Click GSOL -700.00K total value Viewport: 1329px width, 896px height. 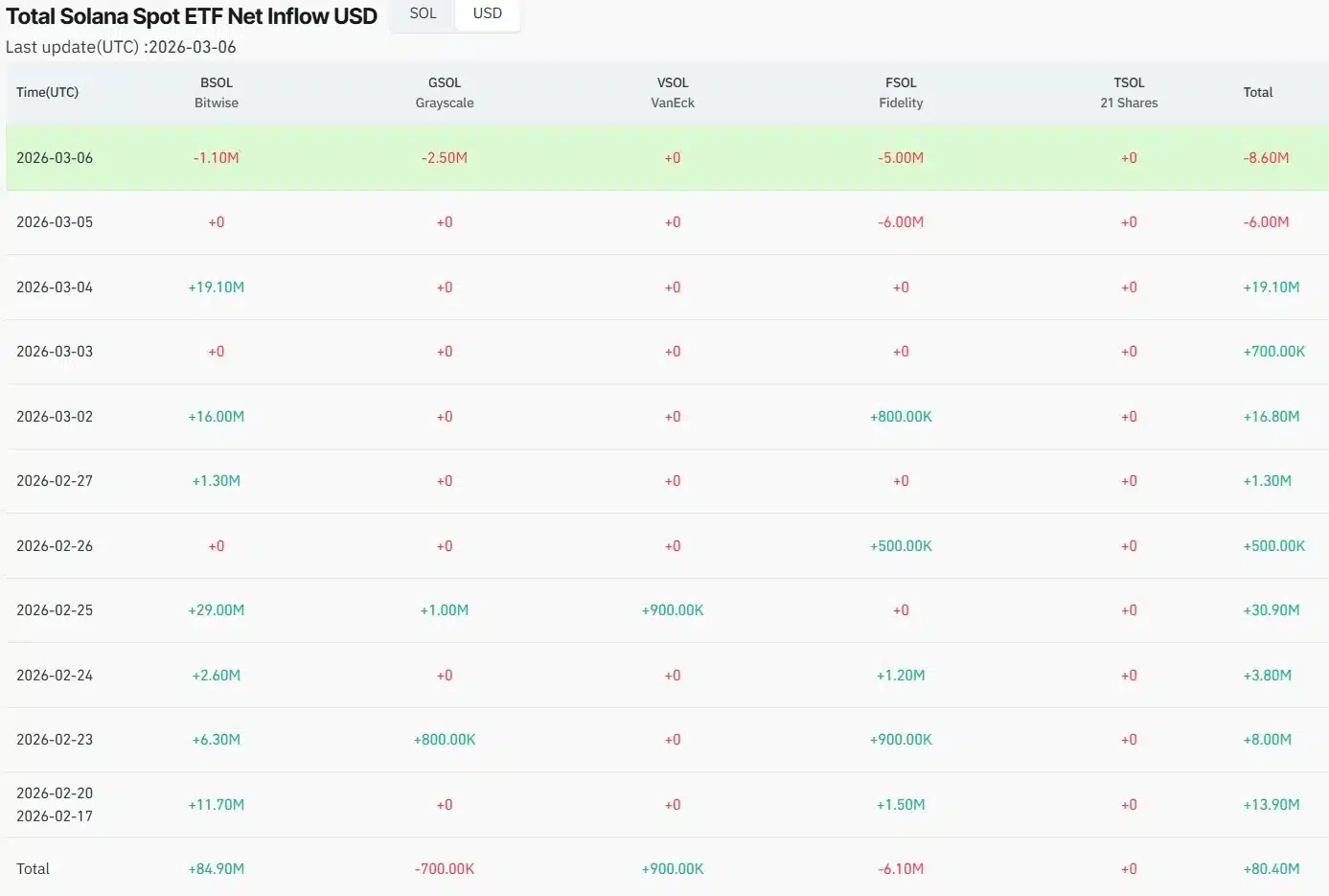445,869
